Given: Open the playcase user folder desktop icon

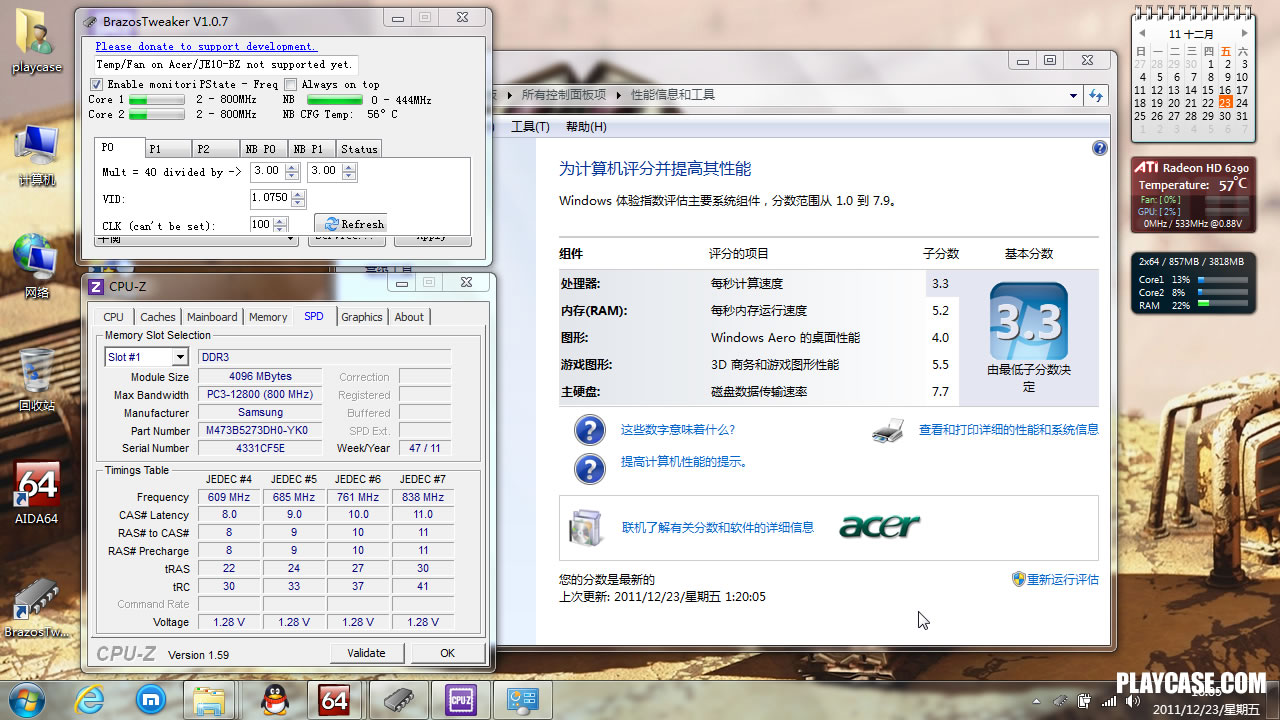Looking at the screenshot, I should pyautogui.click(x=37, y=40).
